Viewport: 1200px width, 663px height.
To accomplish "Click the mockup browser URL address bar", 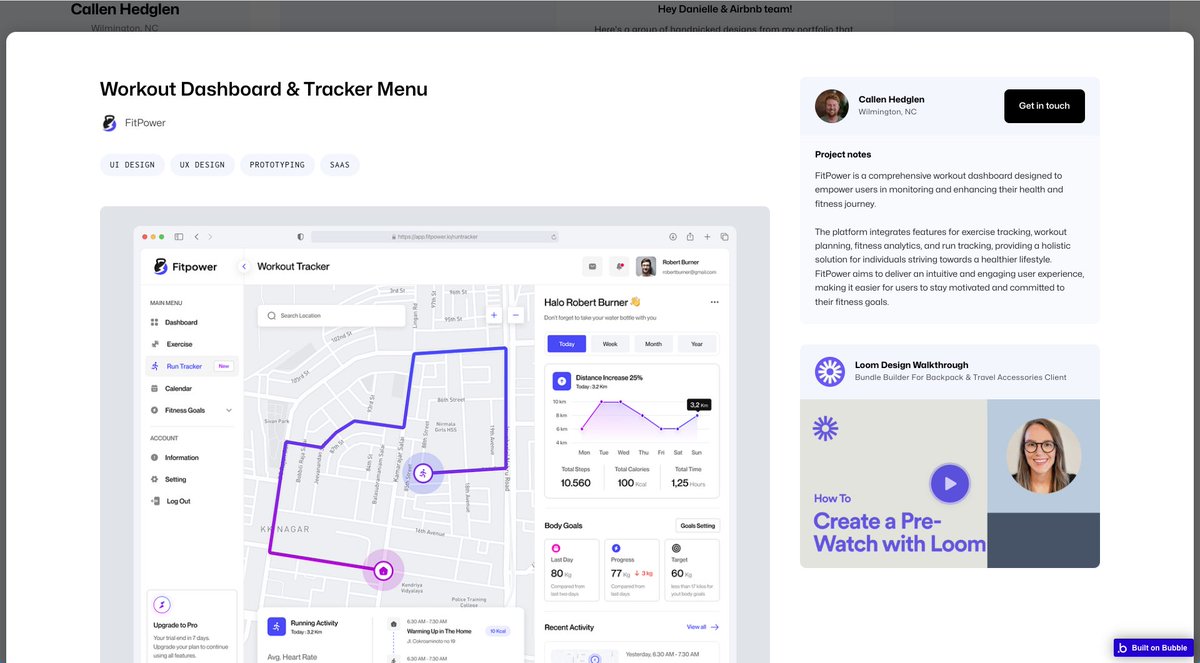I will tap(436, 237).
